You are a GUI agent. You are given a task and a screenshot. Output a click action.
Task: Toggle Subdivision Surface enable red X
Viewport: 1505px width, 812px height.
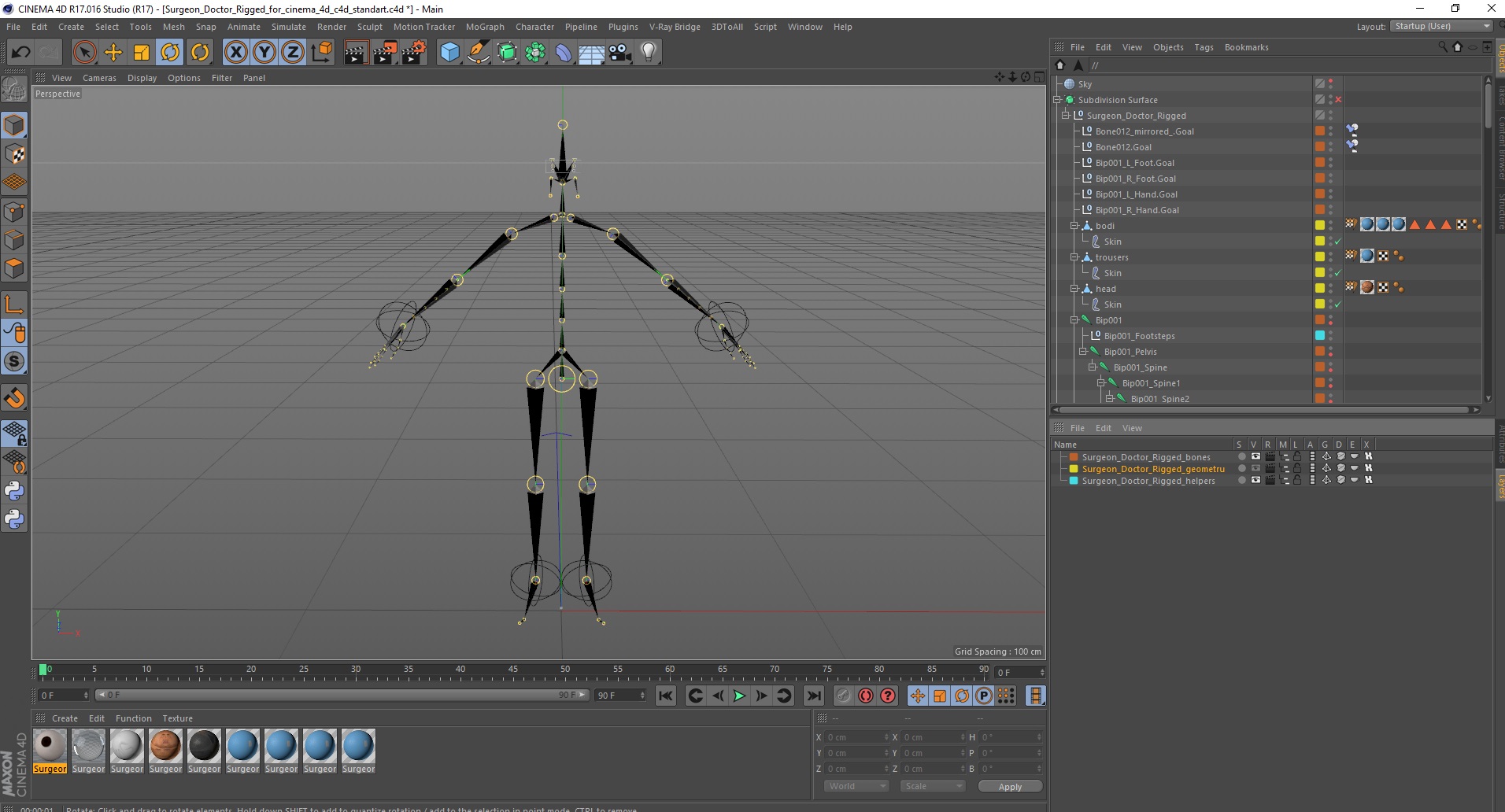1338,100
